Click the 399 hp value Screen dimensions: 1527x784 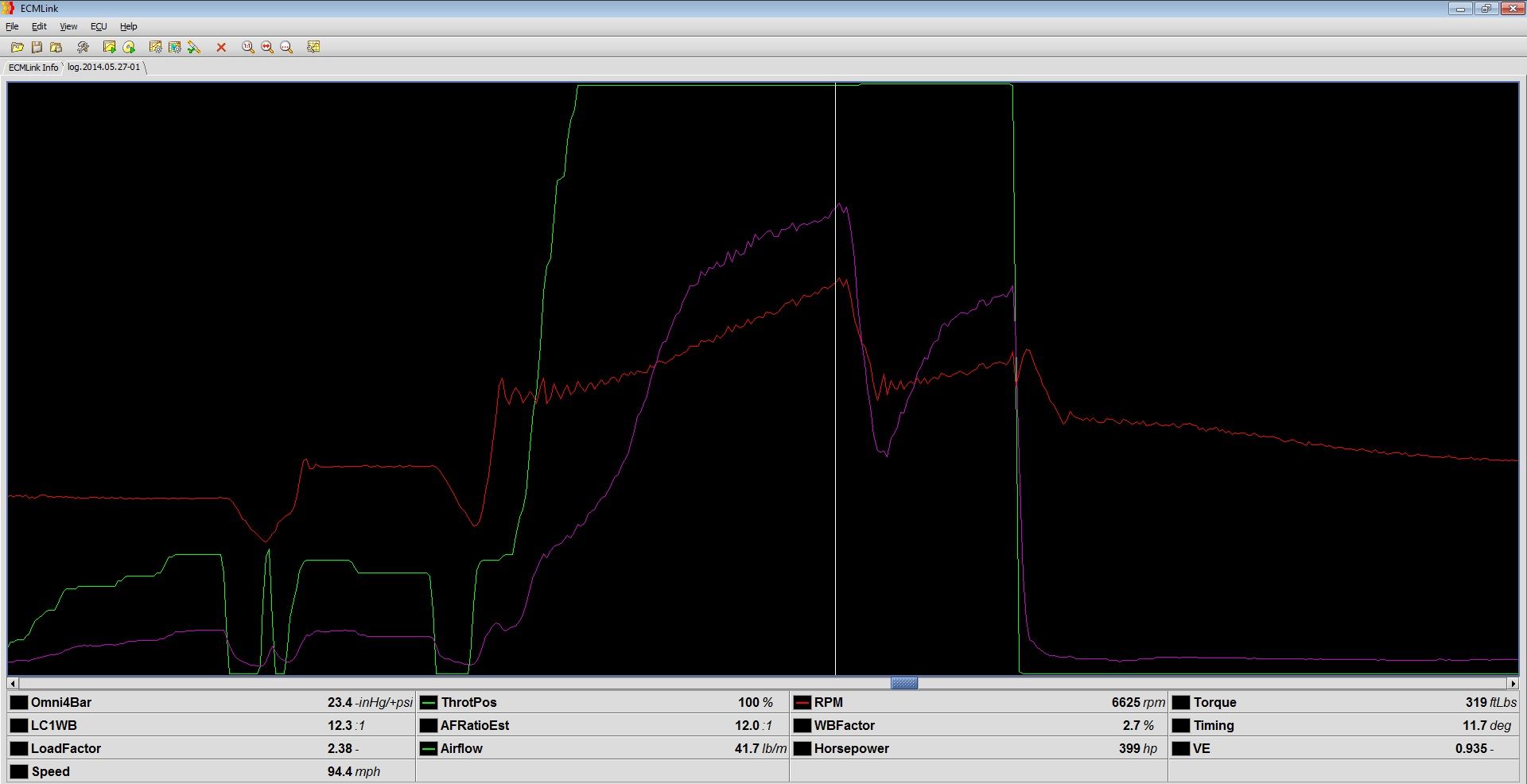(x=1137, y=748)
